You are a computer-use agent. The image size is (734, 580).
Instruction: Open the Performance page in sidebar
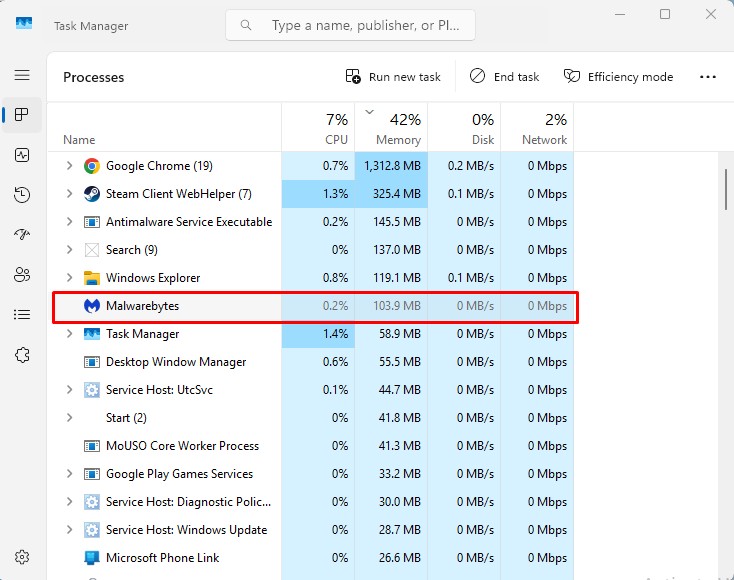click(22, 155)
